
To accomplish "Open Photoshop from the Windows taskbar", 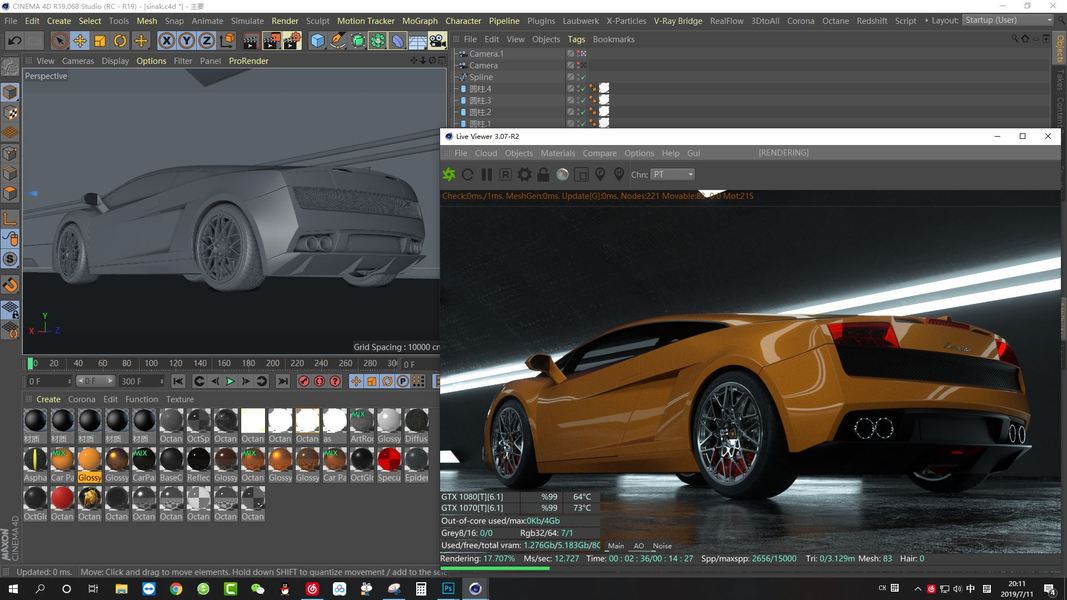I will click(x=448, y=588).
